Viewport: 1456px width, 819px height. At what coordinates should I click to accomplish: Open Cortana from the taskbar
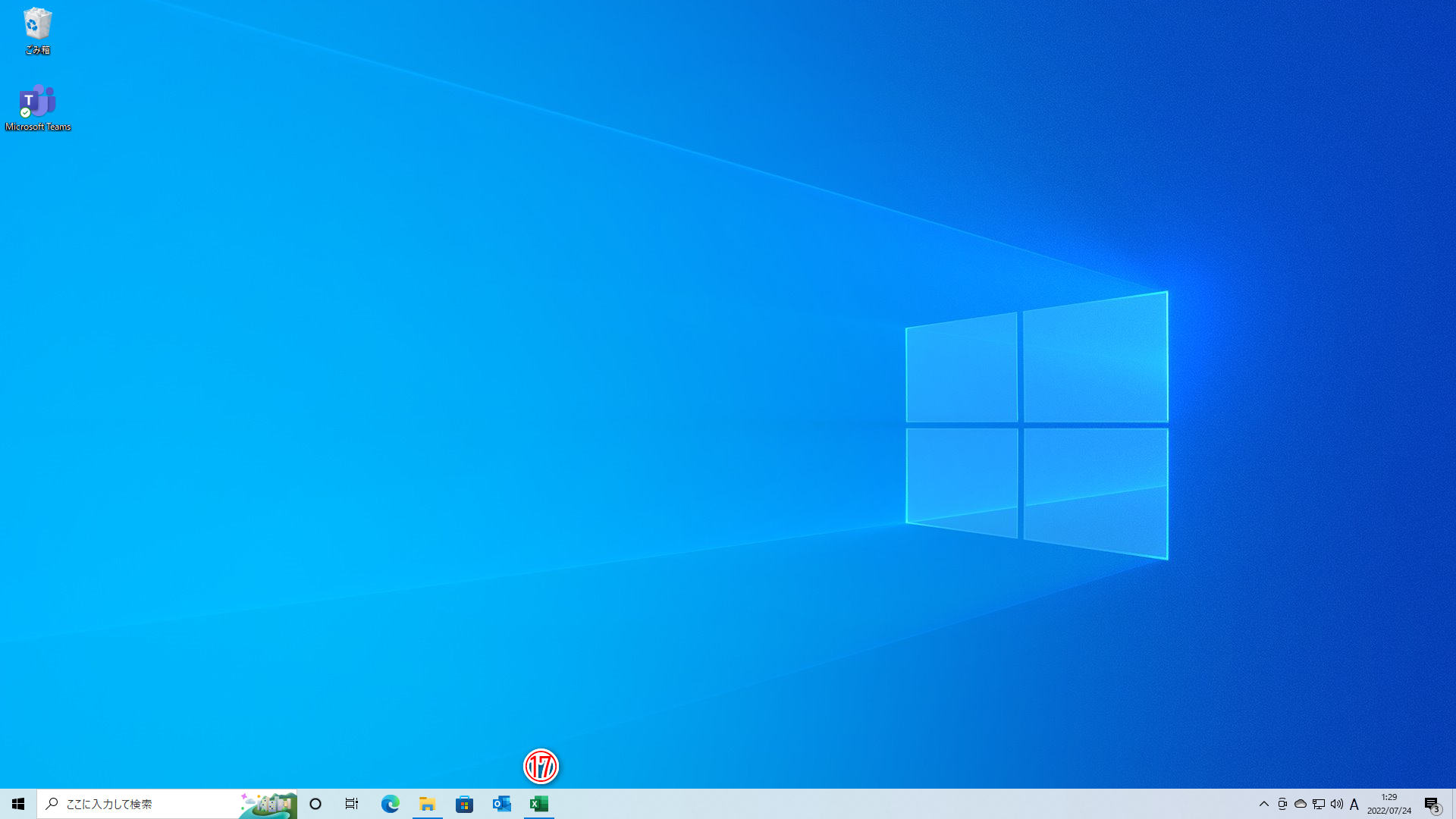point(315,805)
